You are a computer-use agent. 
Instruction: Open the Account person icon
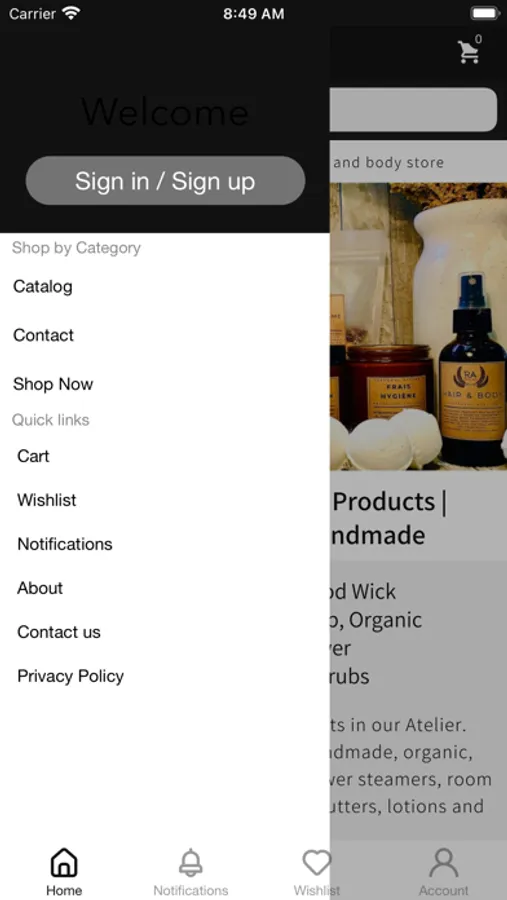[x=443, y=863]
